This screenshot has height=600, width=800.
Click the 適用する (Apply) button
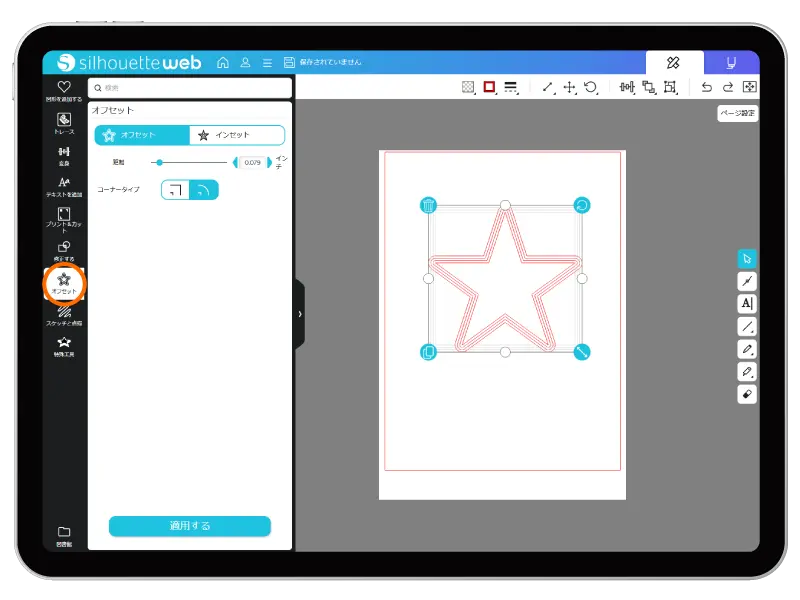click(x=189, y=526)
